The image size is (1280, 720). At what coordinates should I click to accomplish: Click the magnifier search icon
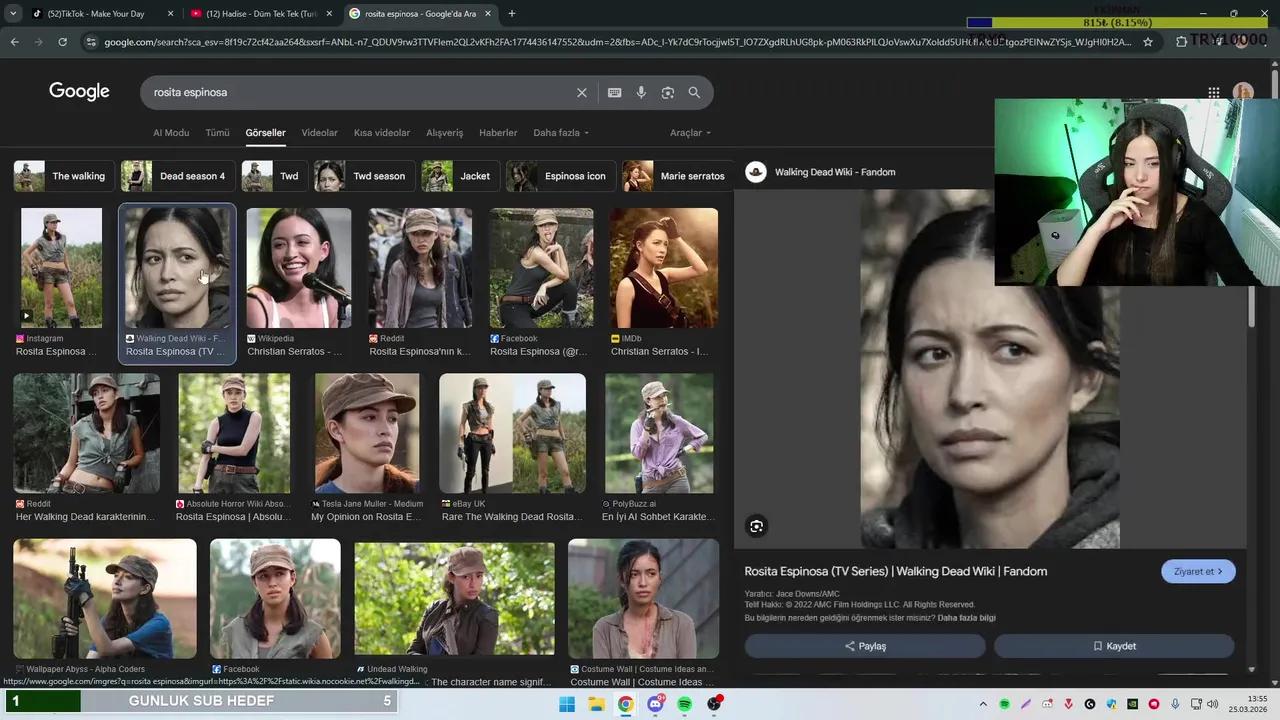tap(694, 92)
